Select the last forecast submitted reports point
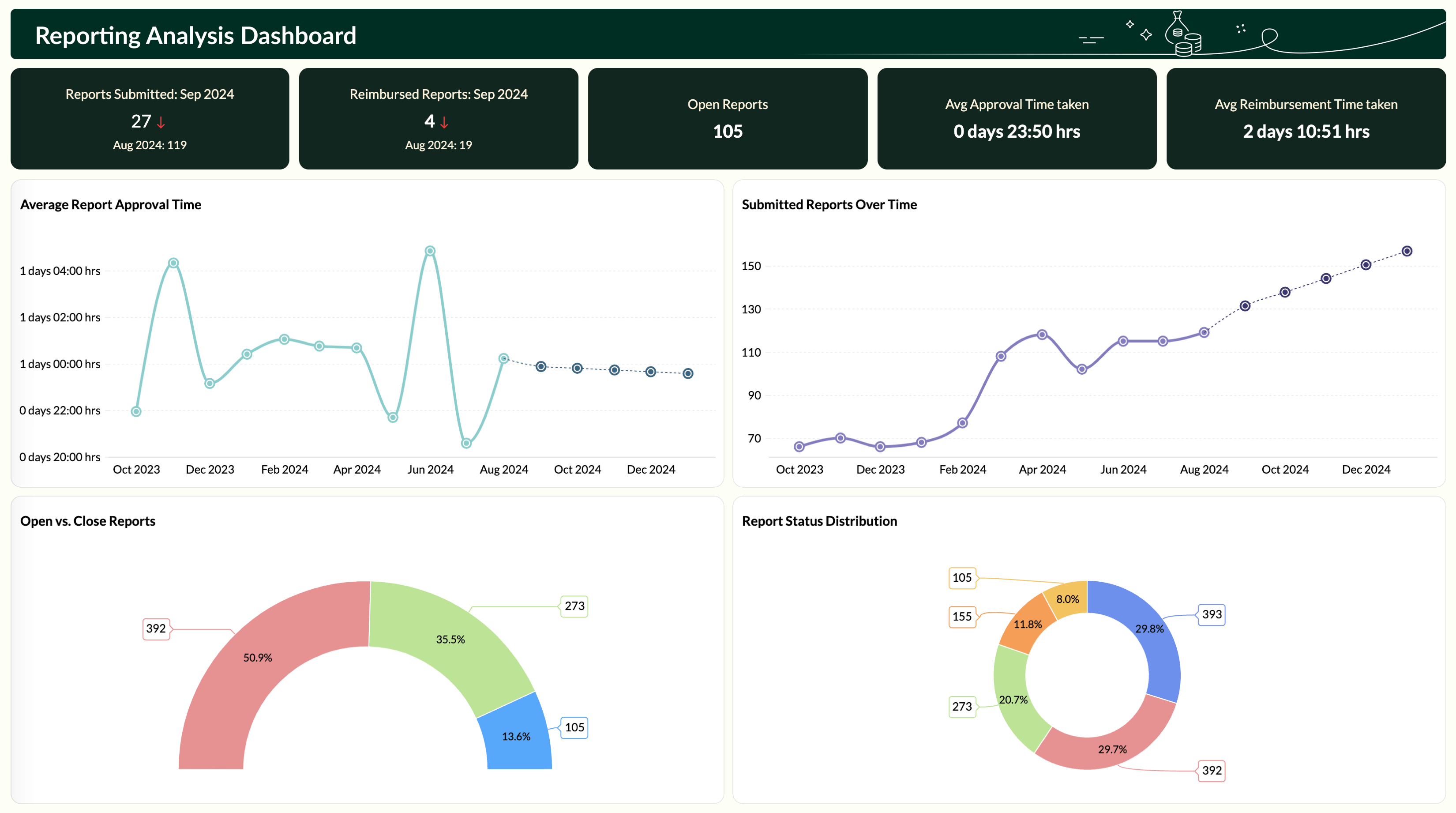 [x=1407, y=251]
